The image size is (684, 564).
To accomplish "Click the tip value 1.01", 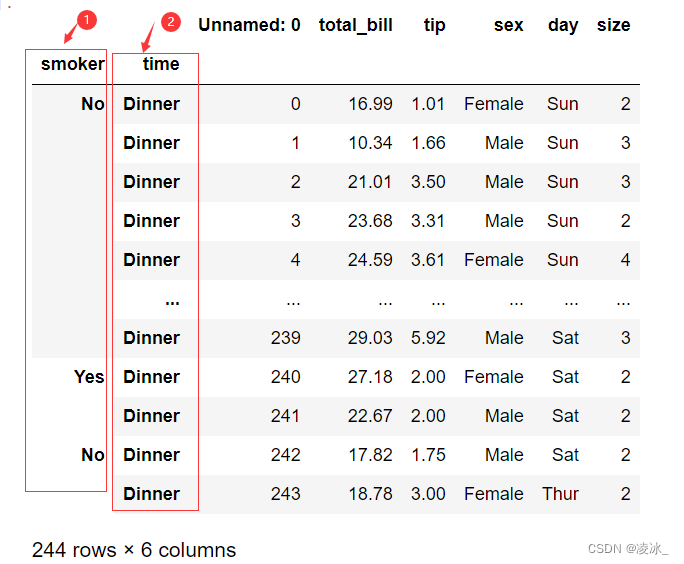I will (x=428, y=104).
